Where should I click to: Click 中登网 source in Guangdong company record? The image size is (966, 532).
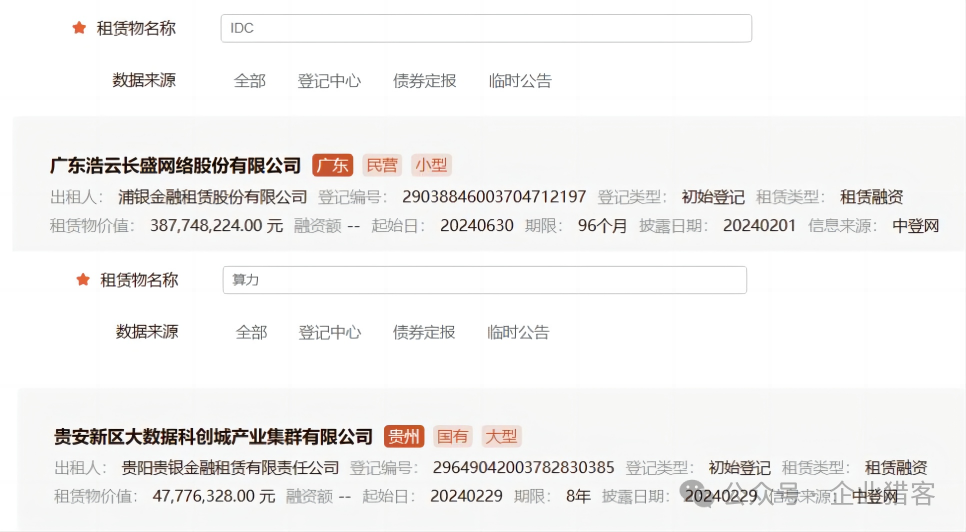click(x=915, y=226)
